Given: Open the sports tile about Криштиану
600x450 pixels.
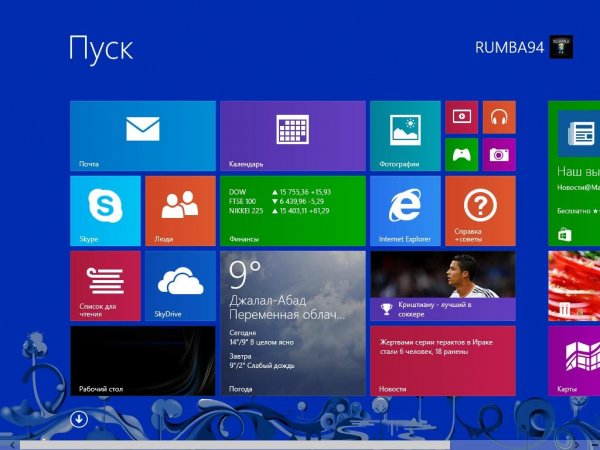Looking at the screenshot, I should (x=443, y=286).
